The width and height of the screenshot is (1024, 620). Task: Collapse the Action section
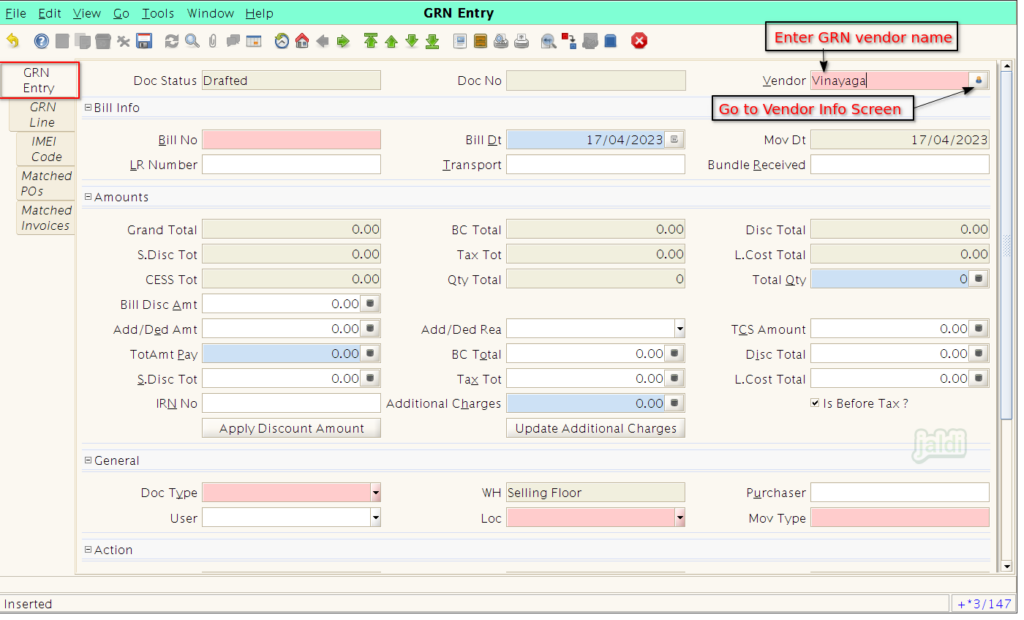pos(88,550)
